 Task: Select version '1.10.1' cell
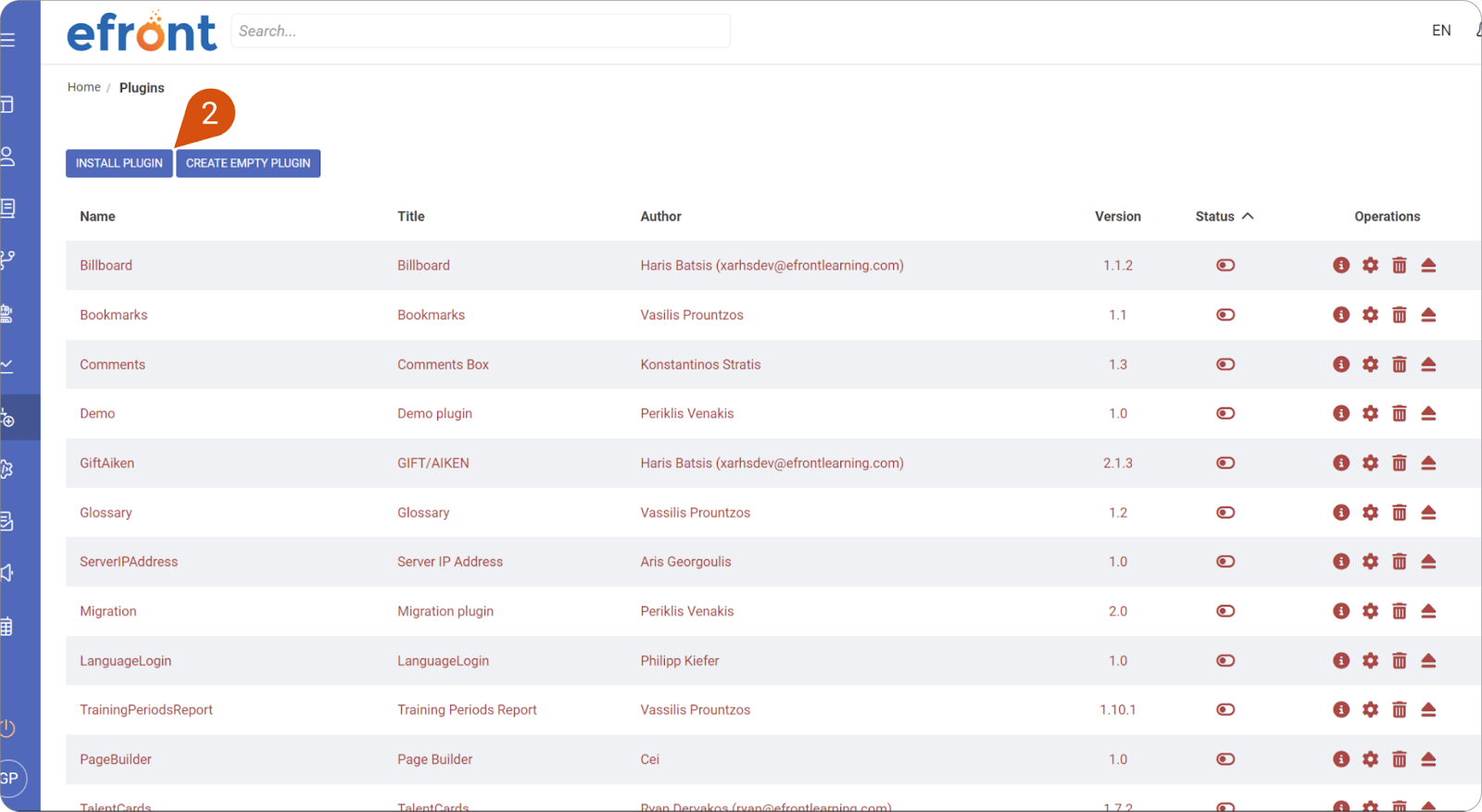[x=1118, y=709]
